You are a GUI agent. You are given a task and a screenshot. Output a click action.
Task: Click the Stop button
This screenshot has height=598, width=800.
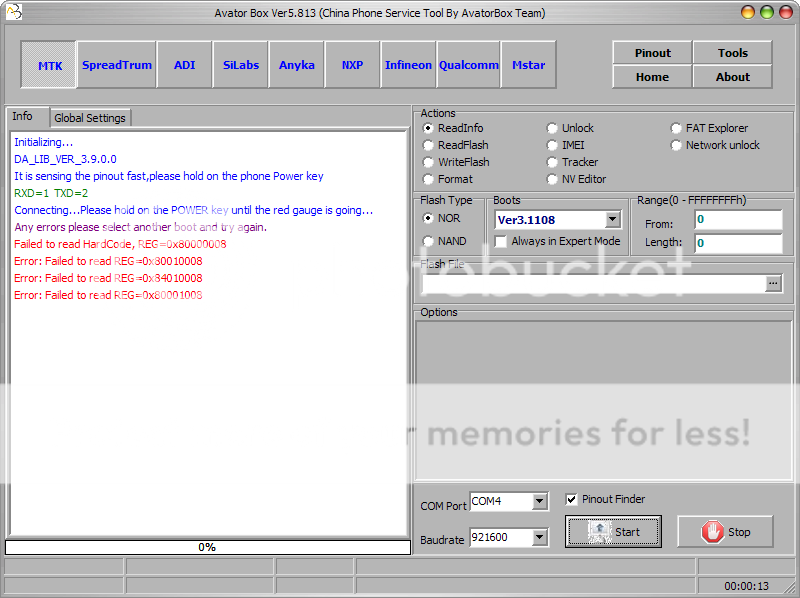(725, 532)
